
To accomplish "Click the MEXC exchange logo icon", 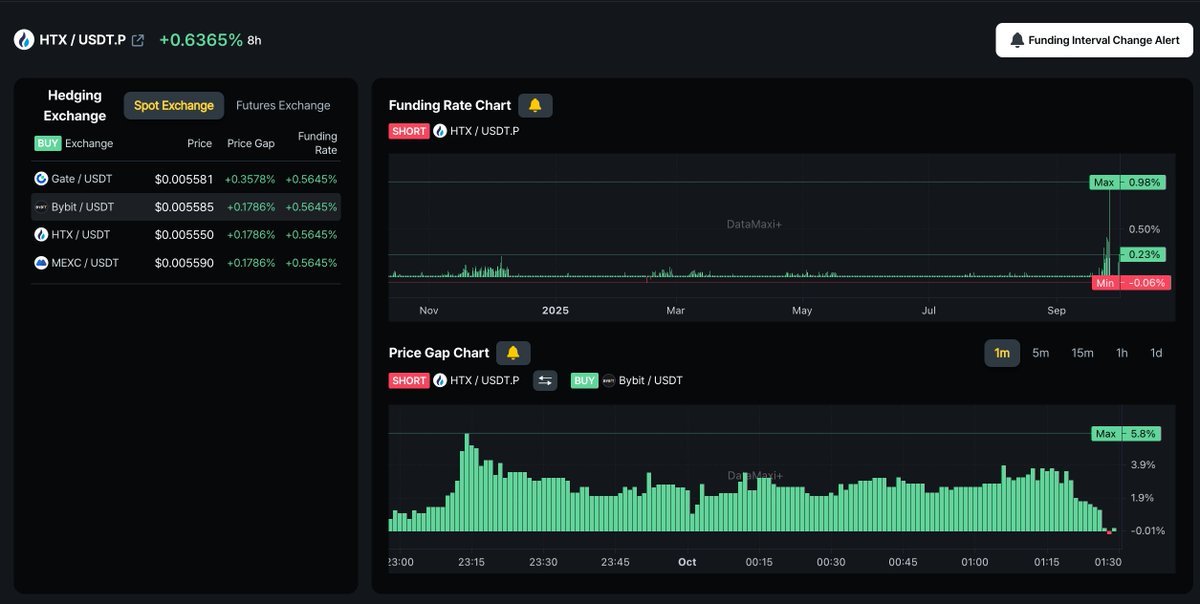I will point(41,263).
